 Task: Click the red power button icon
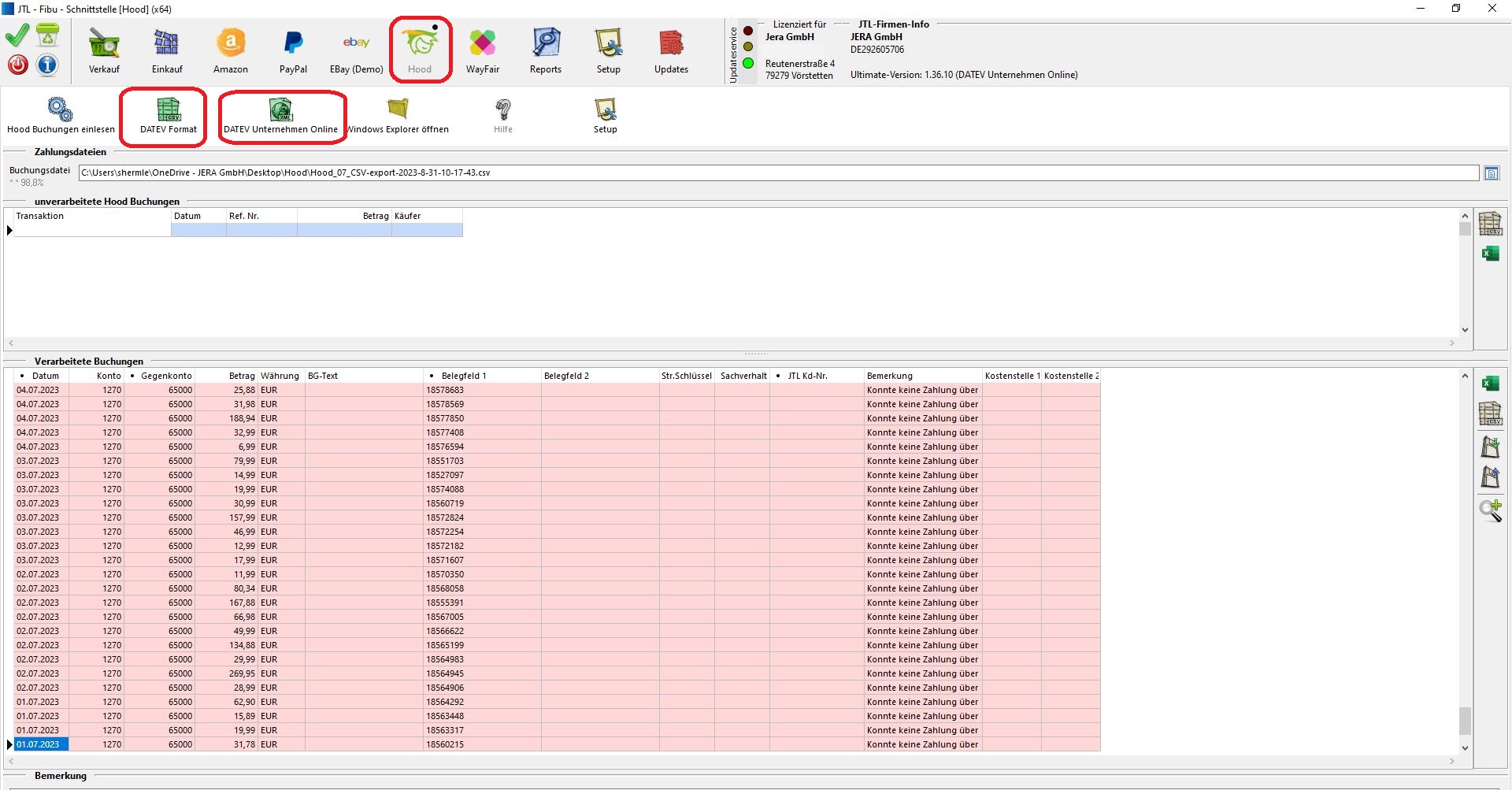(18, 65)
